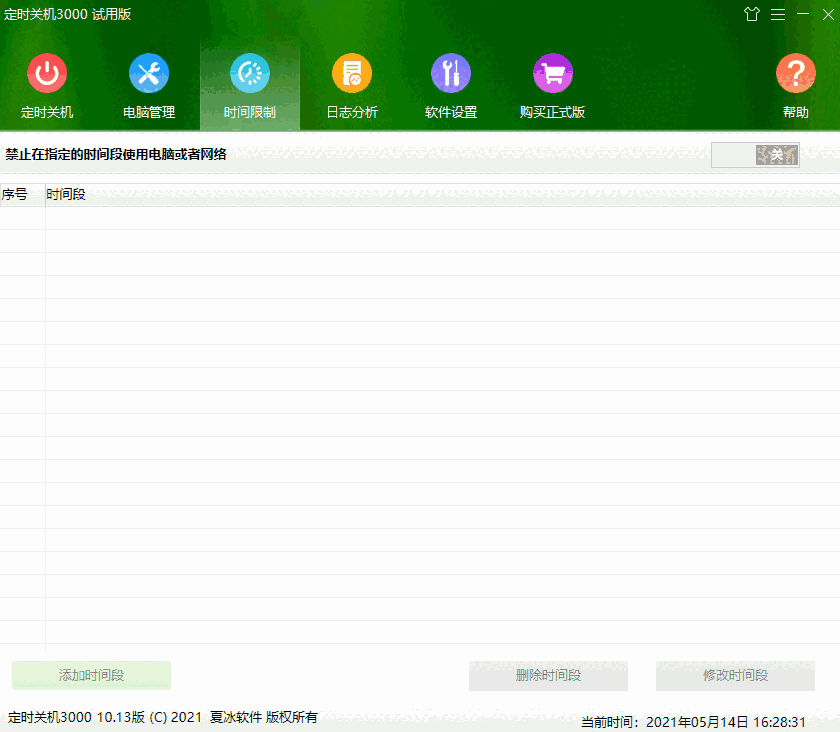The image size is (840, 732).
Task: Minimize the 定时关机3000 window
Action: coord(803,13)
